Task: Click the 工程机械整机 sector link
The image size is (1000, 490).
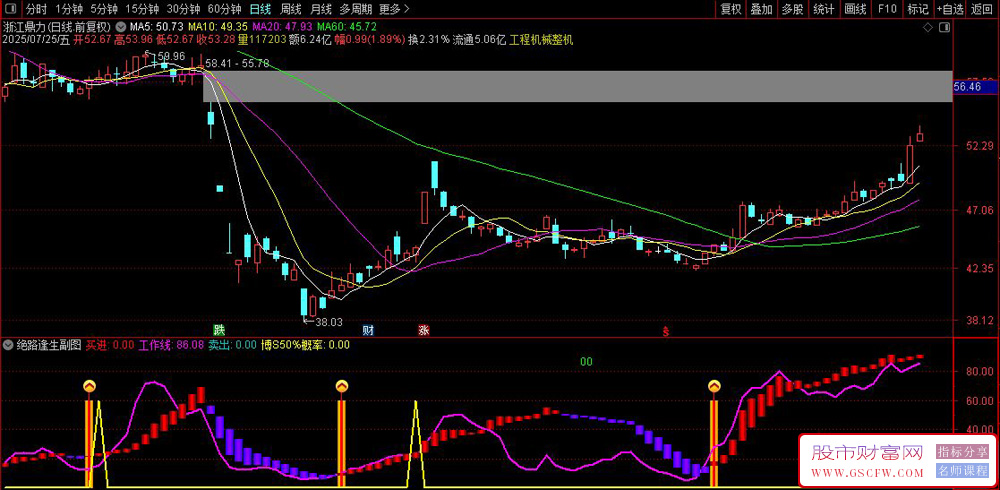Action: pyautogui.click(x=541, y=40)
